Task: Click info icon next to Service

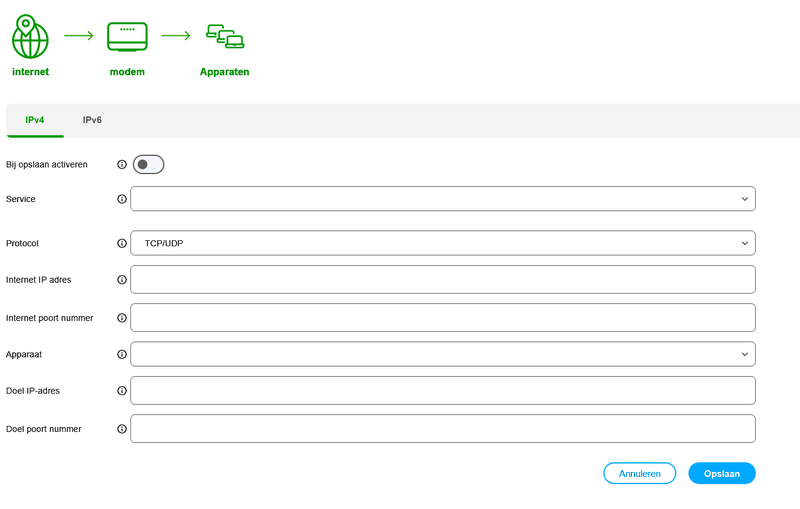Action: 122,199
